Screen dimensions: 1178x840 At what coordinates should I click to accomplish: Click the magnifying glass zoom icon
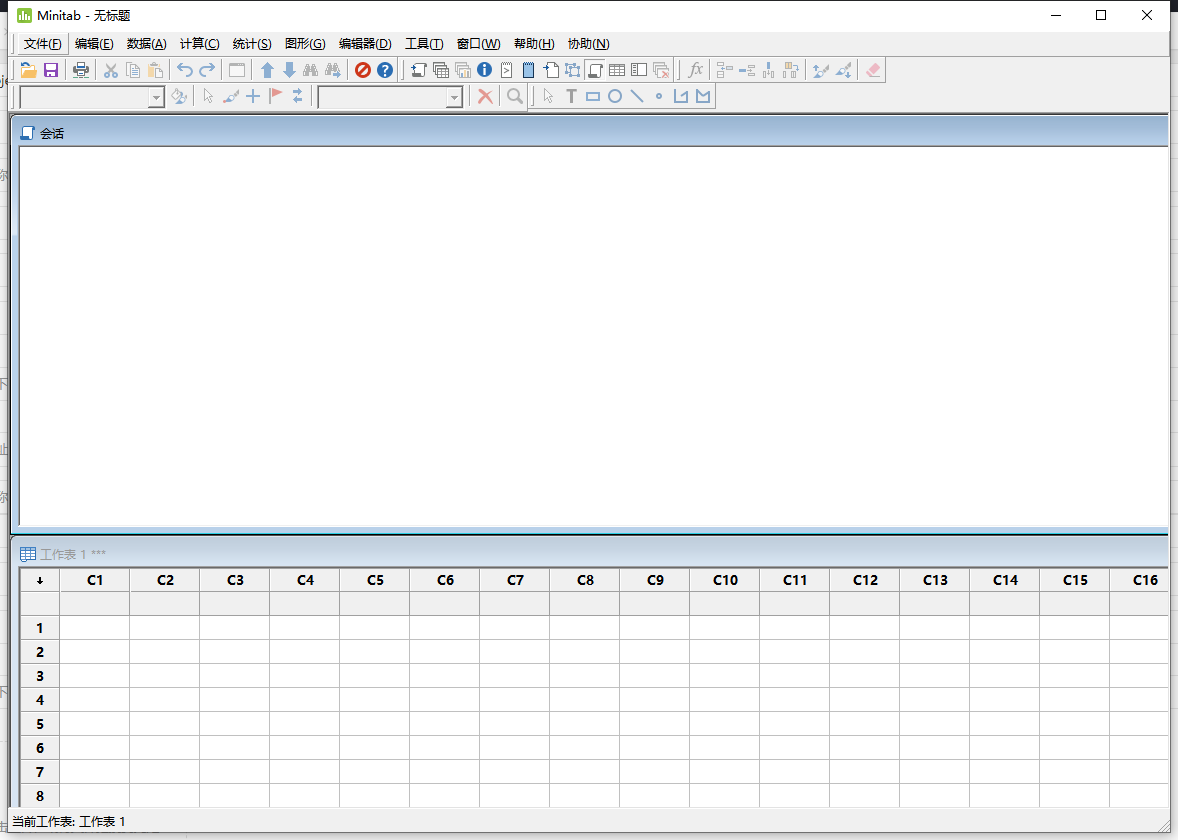point(515,96)
